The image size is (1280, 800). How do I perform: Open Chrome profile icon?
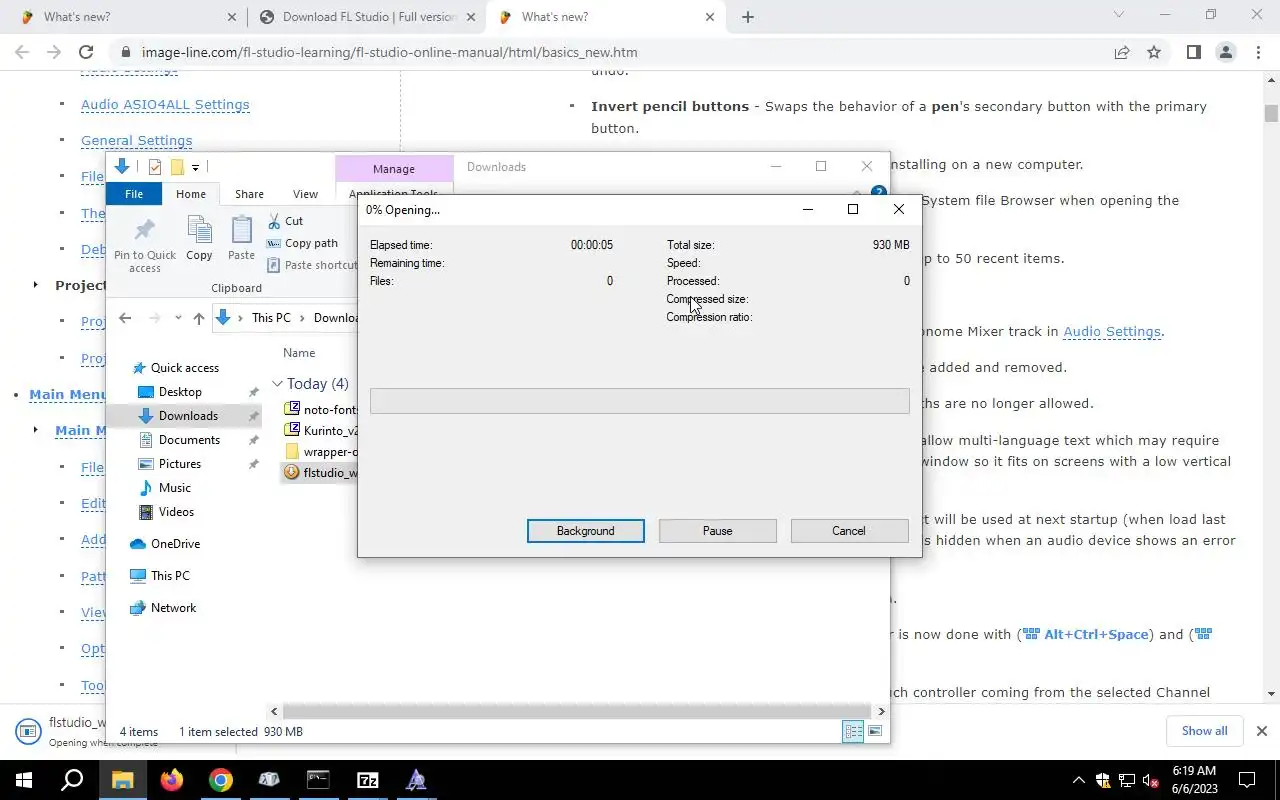pos(1225,52)
